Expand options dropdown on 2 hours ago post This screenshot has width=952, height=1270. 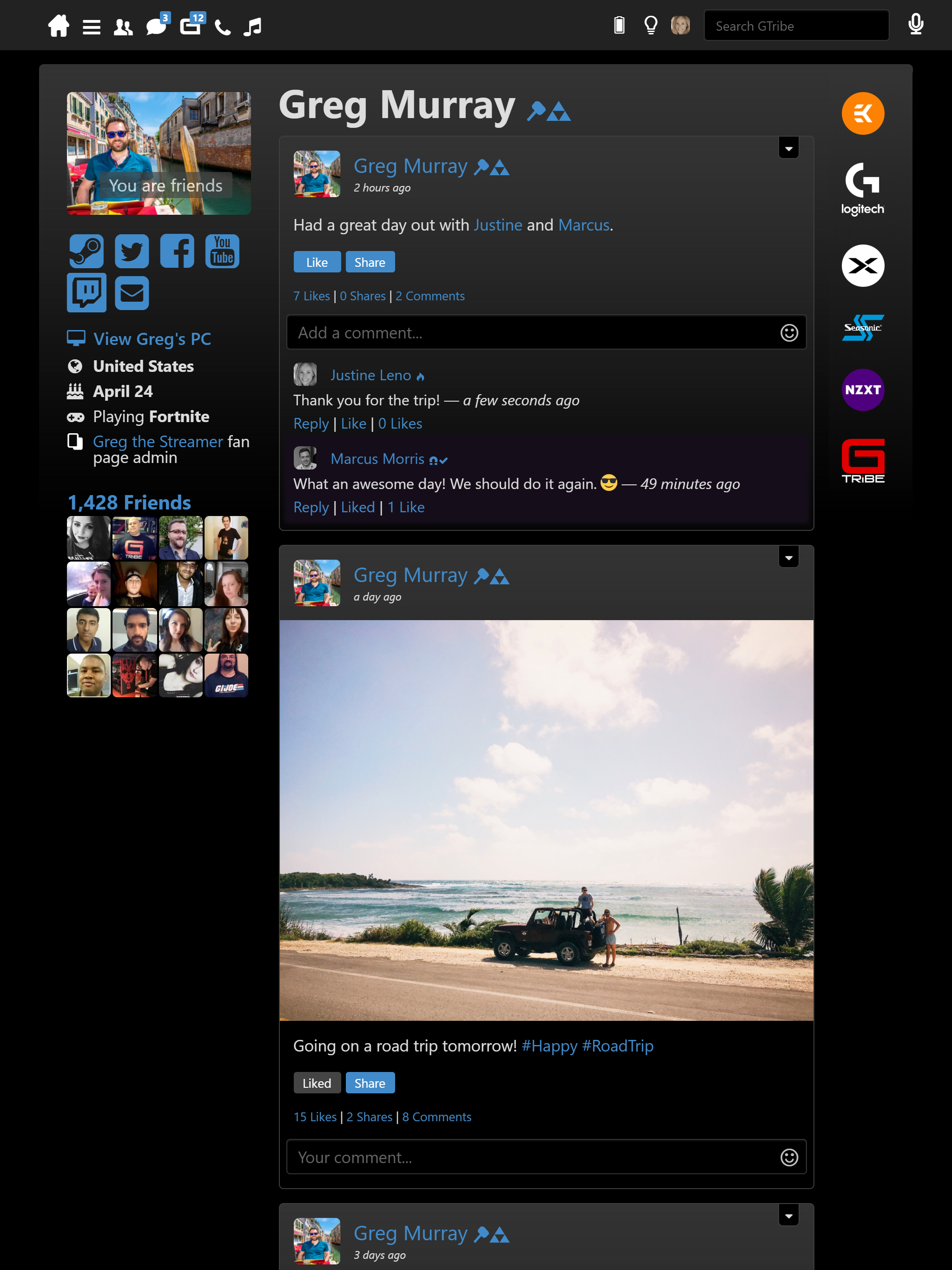tap(788, 148)
